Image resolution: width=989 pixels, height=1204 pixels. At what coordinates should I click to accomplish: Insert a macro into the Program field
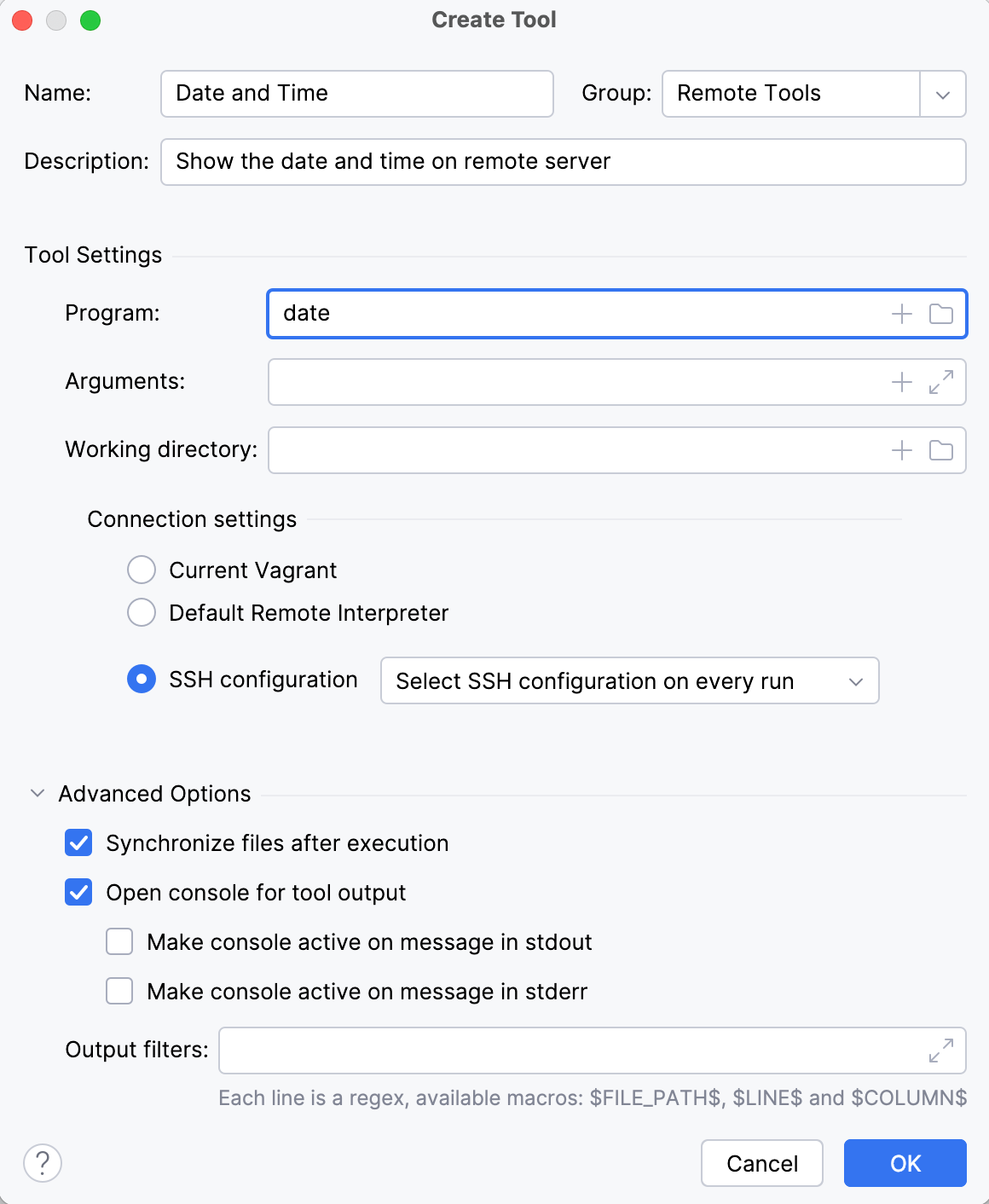coord(900,314)
